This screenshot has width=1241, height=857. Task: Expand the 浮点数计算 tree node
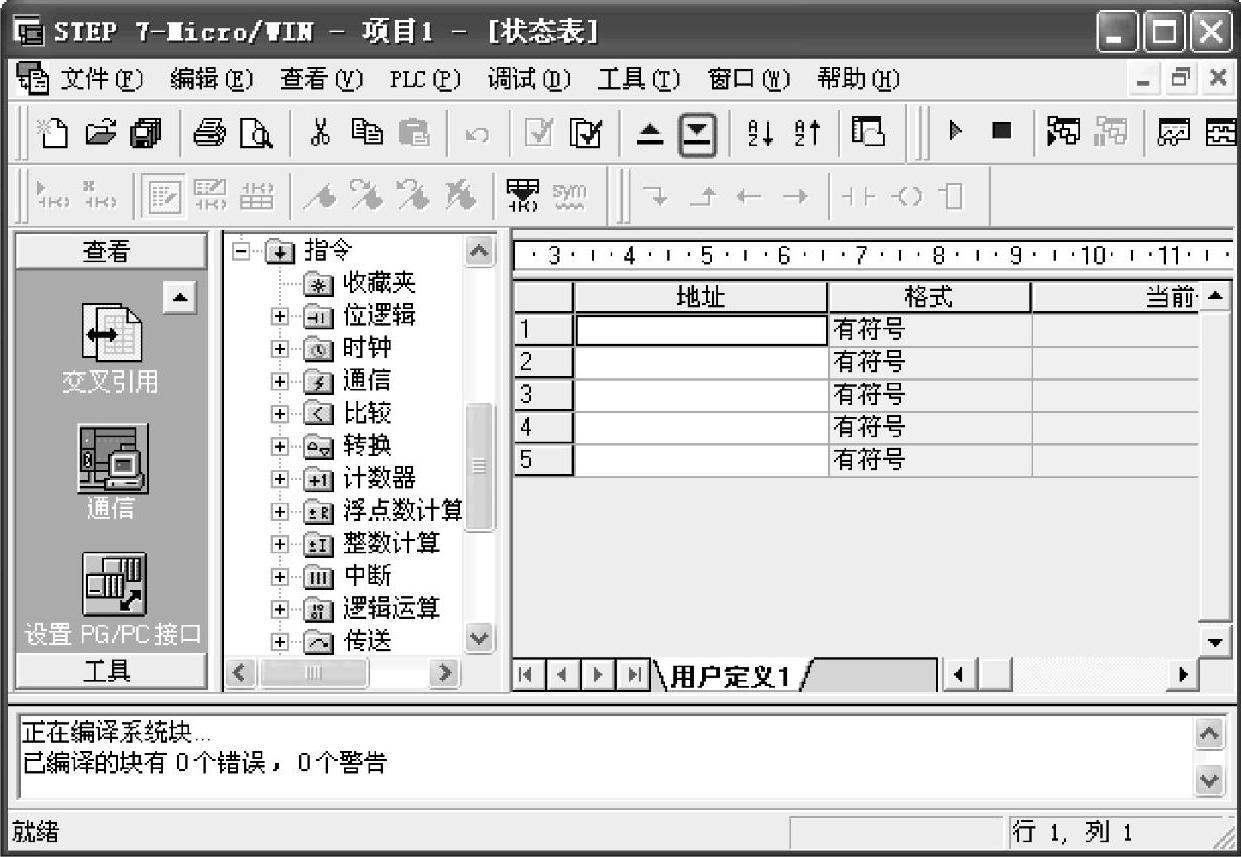pos(280,511)
